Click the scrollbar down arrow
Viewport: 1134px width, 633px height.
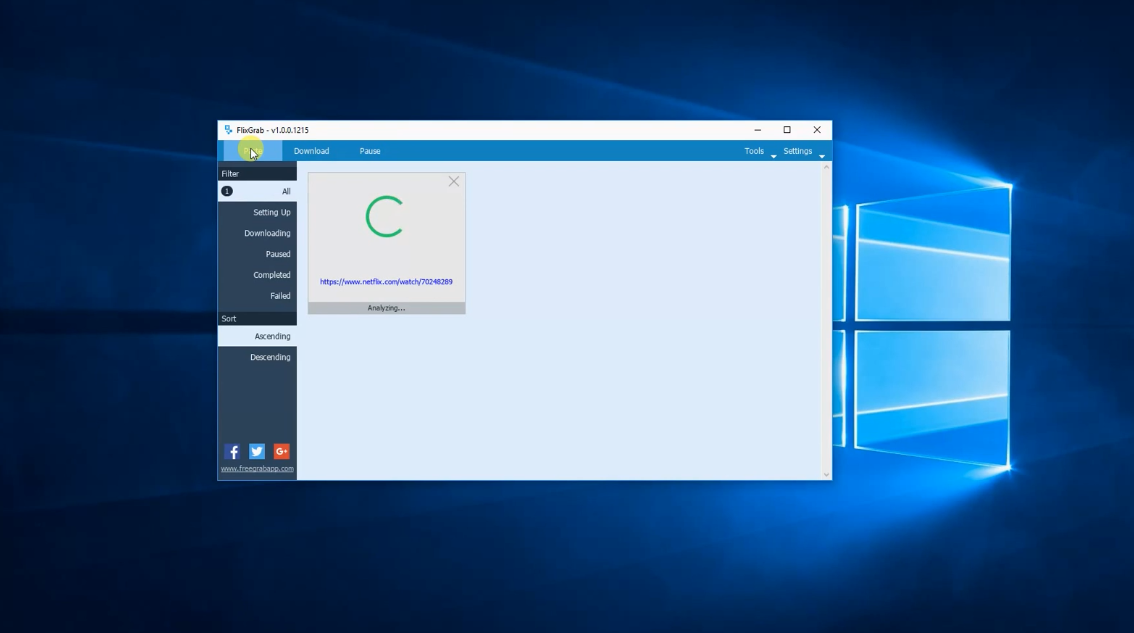click(x=826, y=475)
